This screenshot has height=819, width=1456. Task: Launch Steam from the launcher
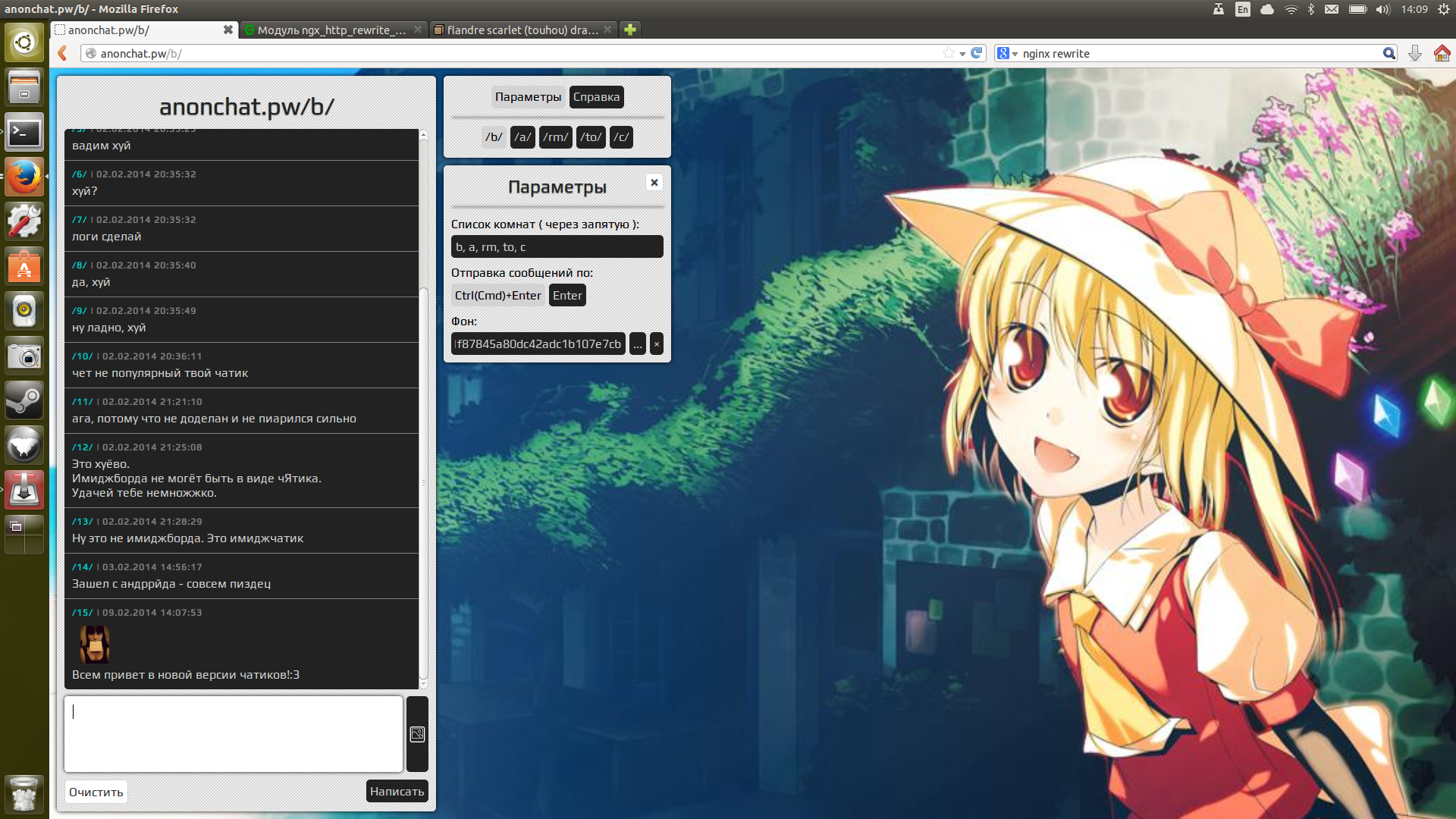pos(24,400)
